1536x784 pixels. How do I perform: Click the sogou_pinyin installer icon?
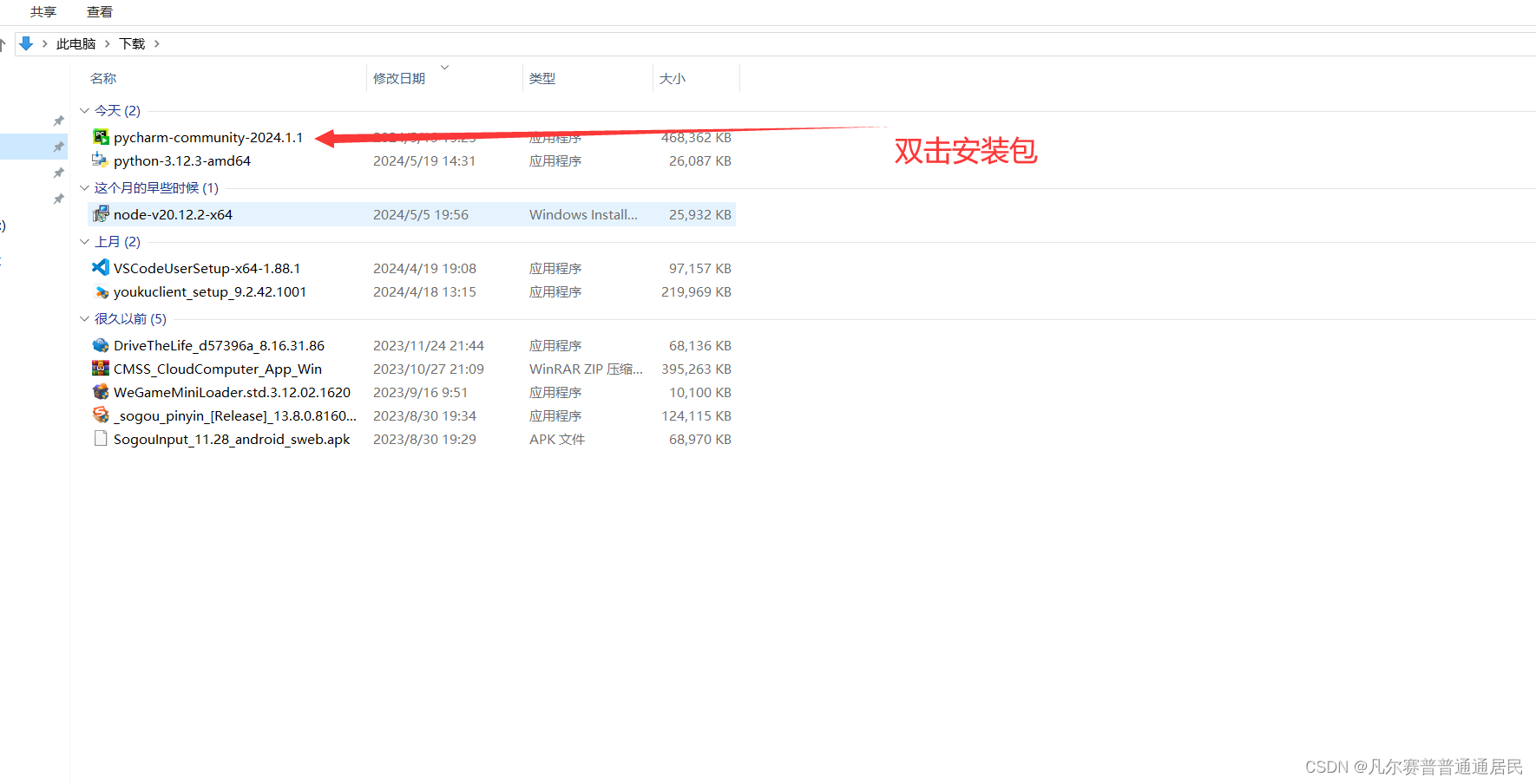101,415
